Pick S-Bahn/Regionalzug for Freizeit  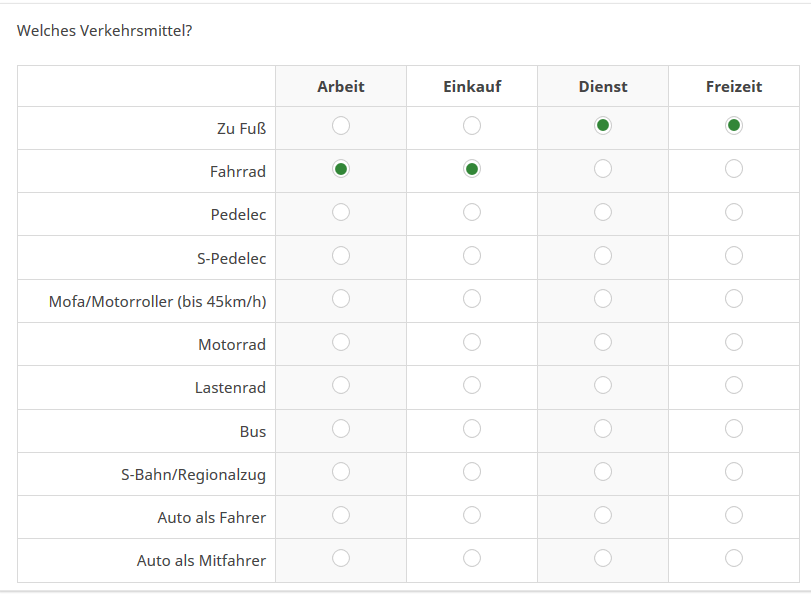point(734,471)
